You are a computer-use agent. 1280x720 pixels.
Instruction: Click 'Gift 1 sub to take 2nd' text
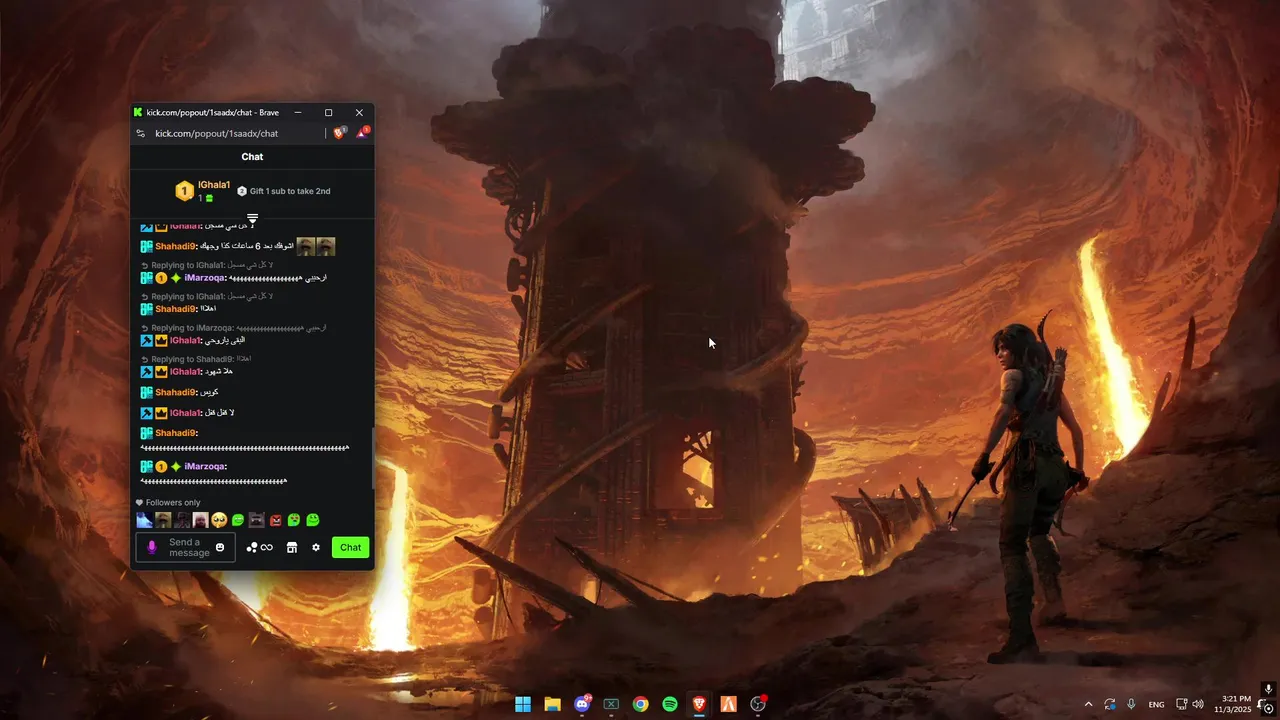[290, 191]
